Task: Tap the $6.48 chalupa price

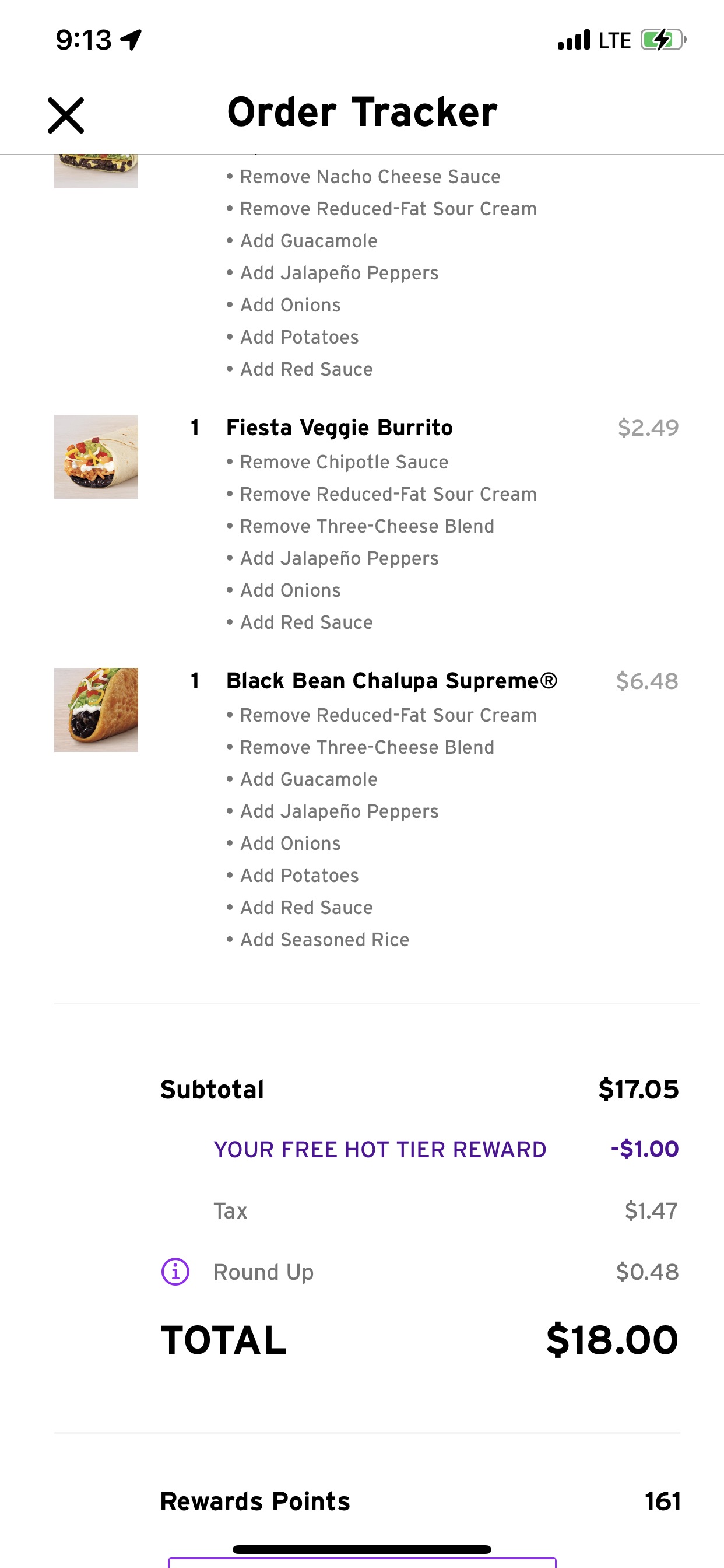Action: 646,681
